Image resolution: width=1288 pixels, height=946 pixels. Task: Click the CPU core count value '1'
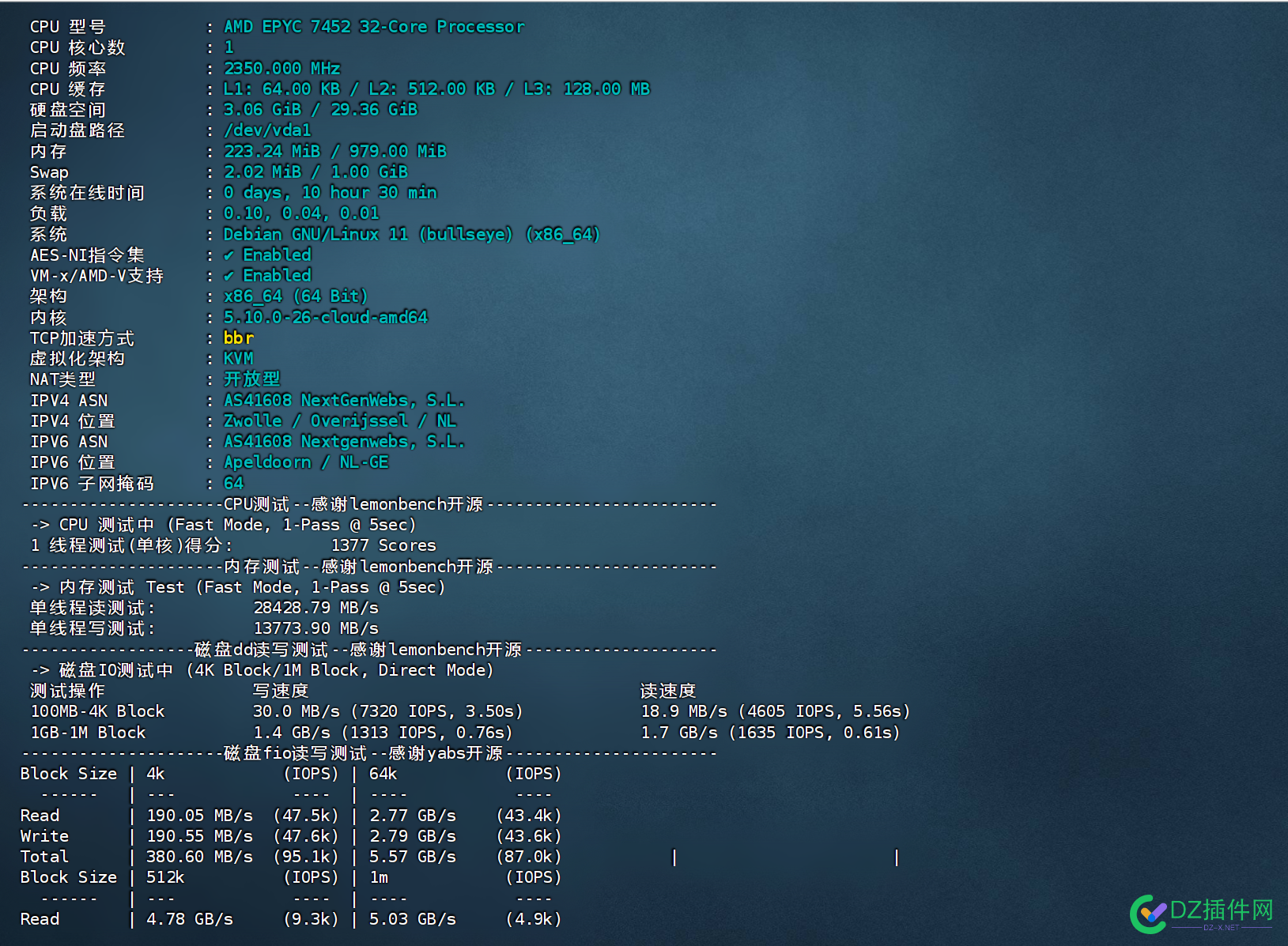pyautogui.click(x=229, y=47)
